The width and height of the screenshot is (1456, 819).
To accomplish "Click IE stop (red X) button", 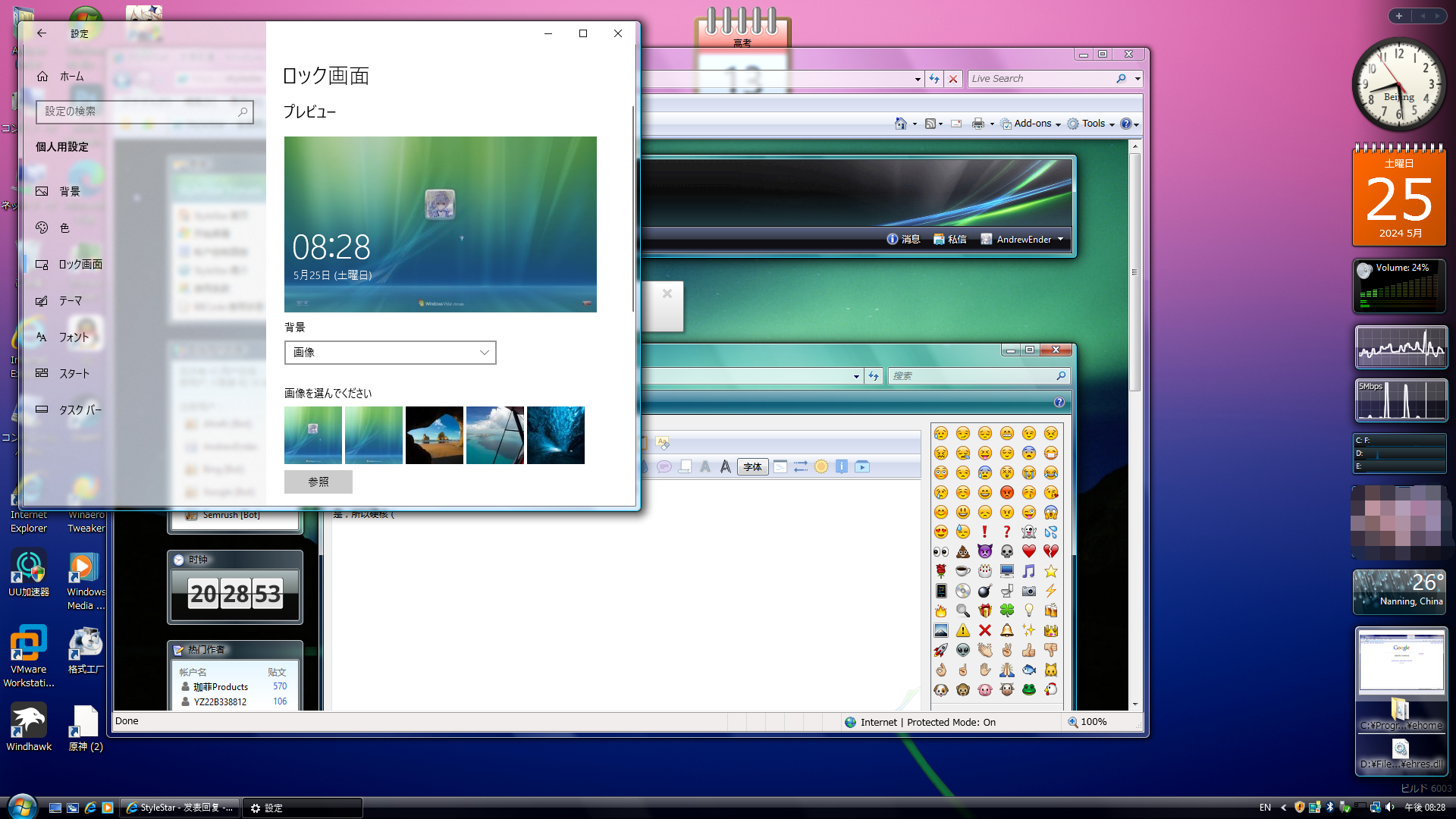I will (953, 79).
